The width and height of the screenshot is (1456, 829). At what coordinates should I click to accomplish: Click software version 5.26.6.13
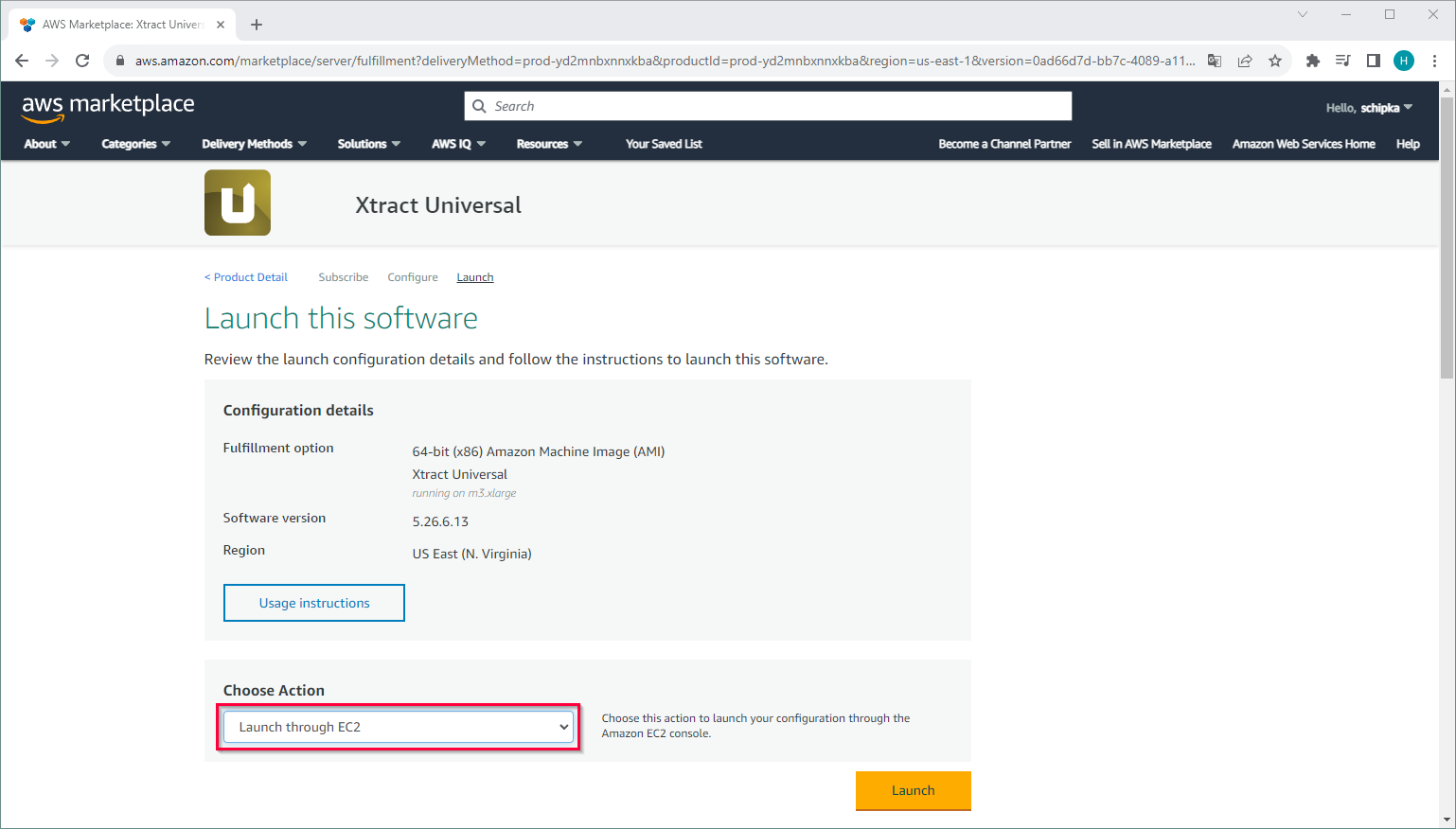pos(440,521)
